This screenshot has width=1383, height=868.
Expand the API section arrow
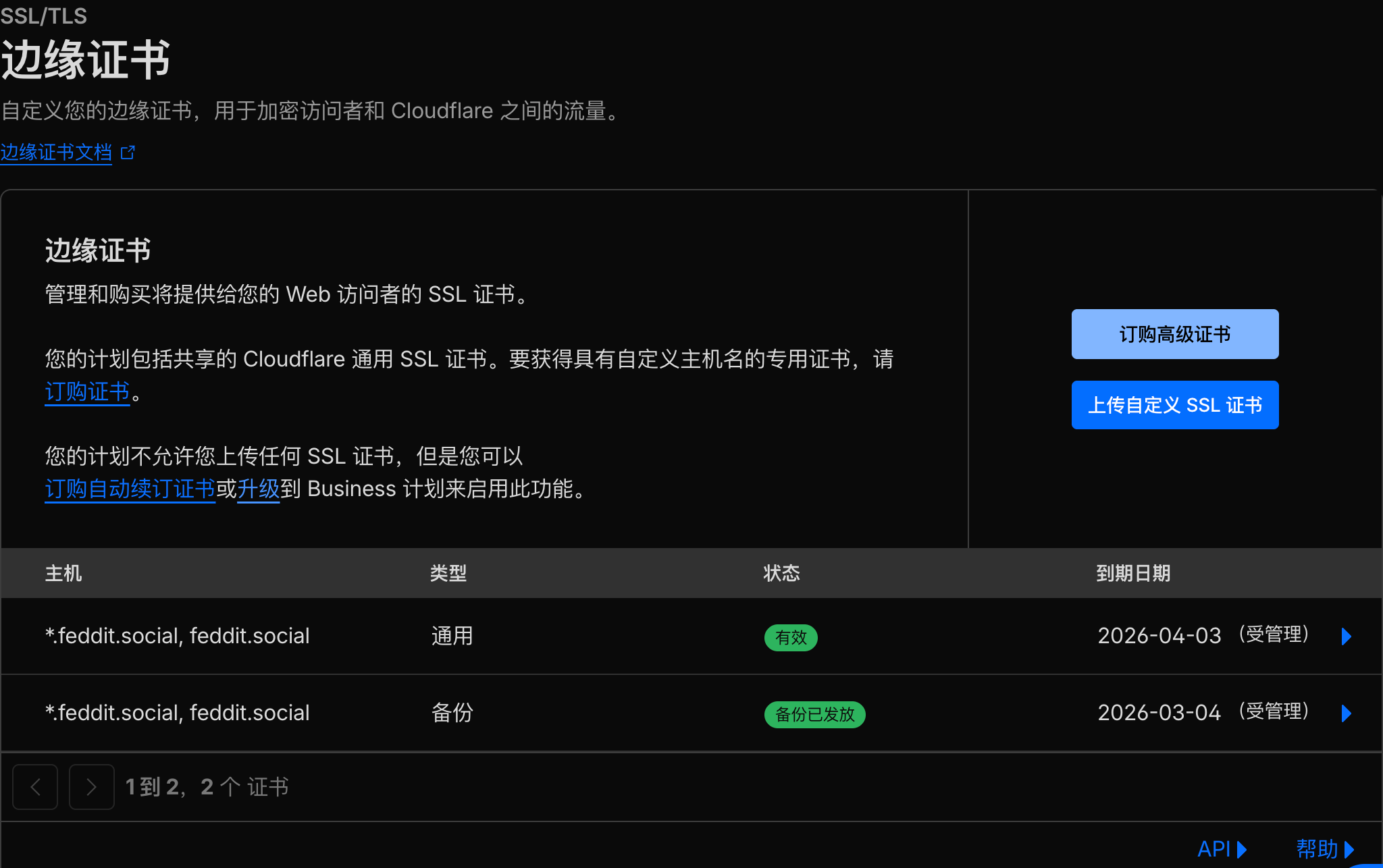coord(1241,849)
